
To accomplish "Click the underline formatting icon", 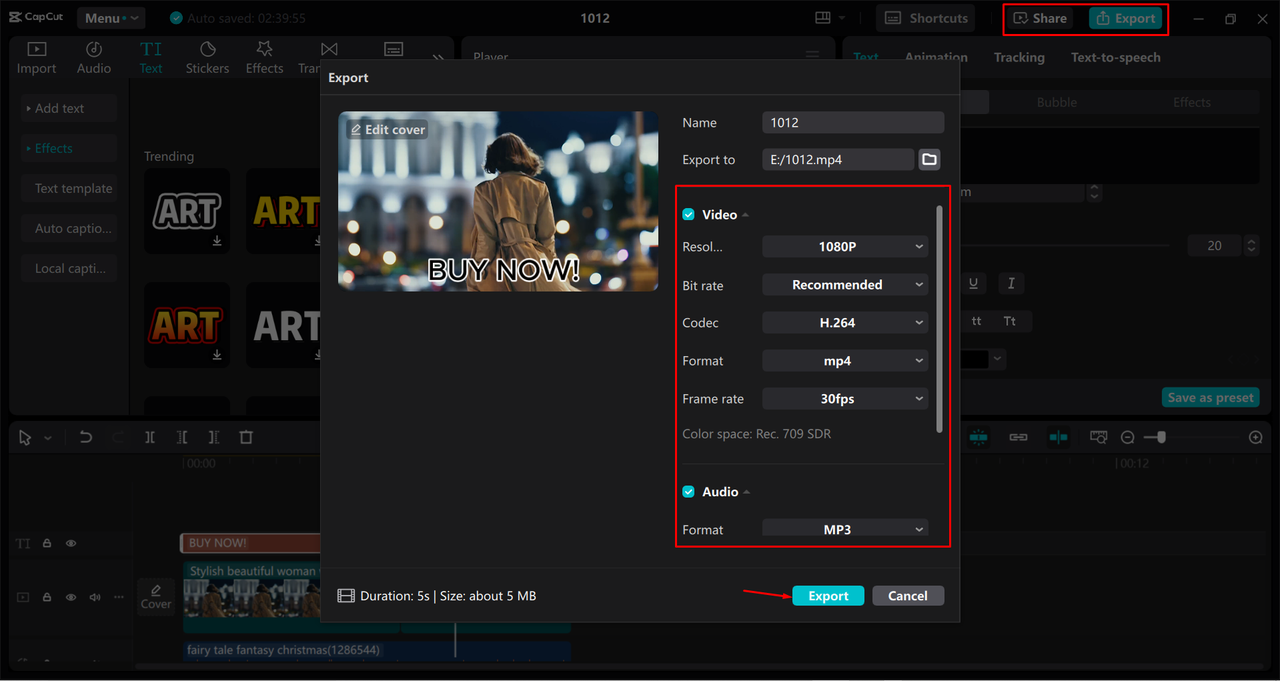I will click(973, 284).
